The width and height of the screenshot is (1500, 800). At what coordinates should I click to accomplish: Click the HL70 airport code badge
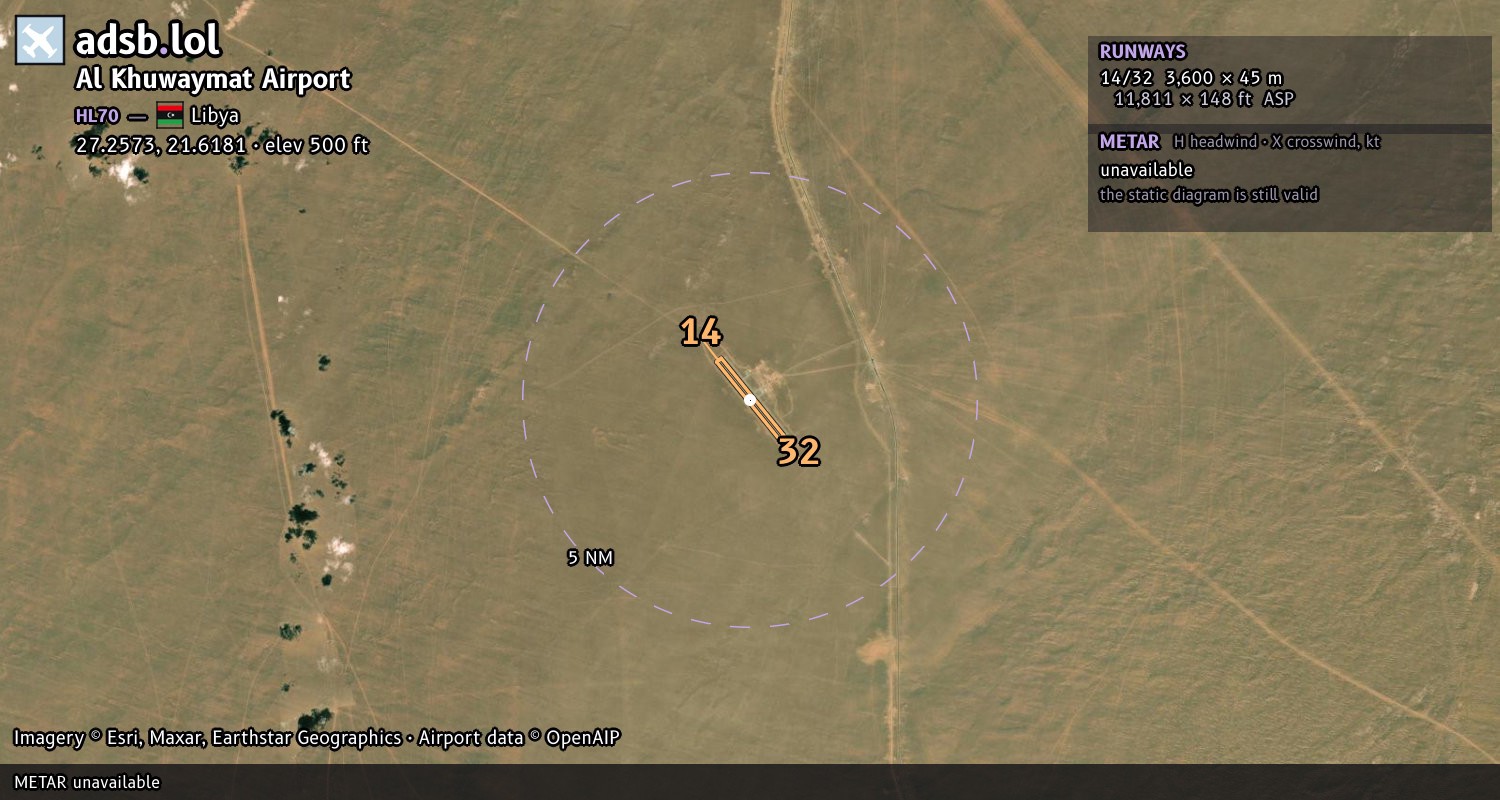point(97,115)
